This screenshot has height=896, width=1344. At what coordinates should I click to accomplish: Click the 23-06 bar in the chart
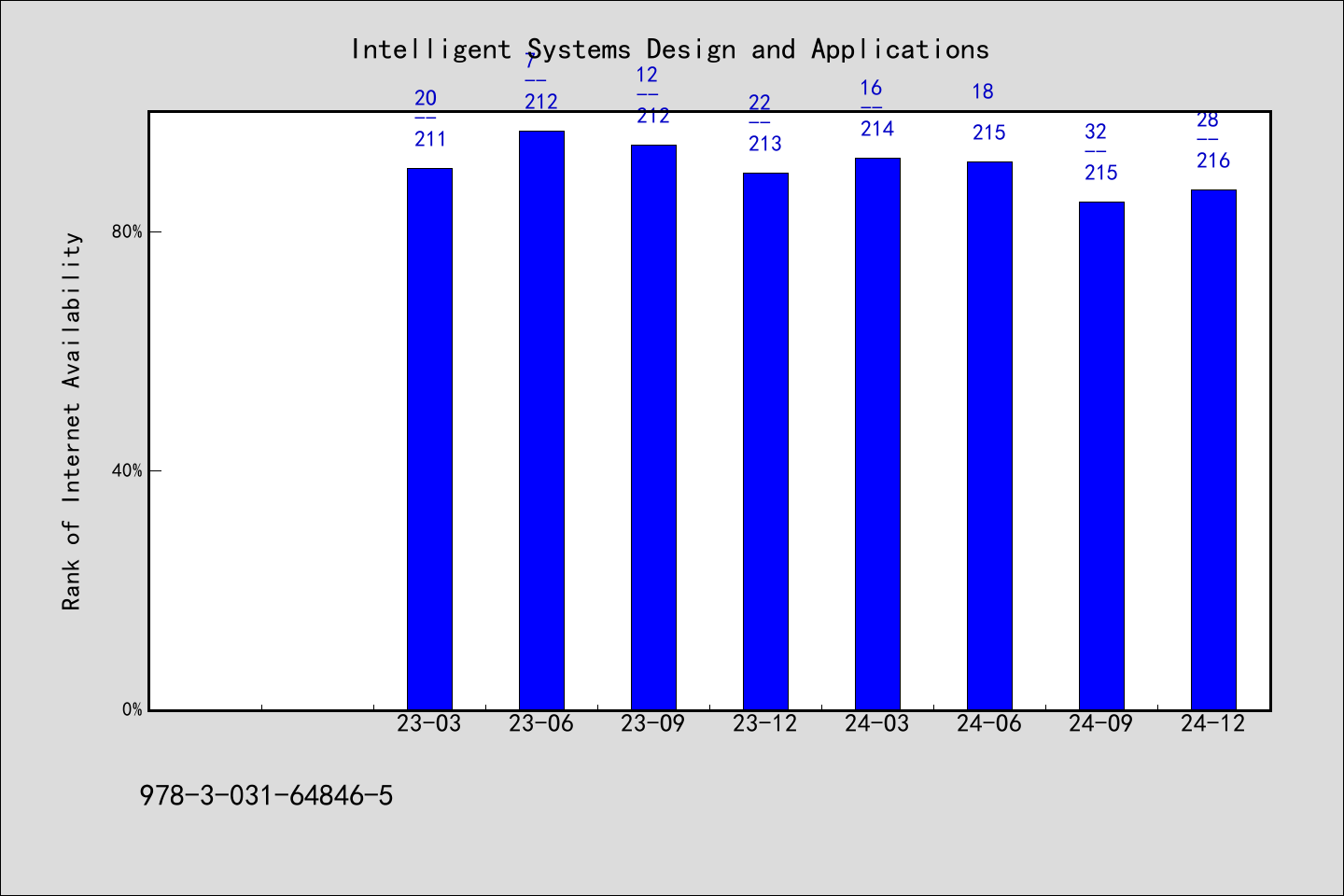point(541,420)
